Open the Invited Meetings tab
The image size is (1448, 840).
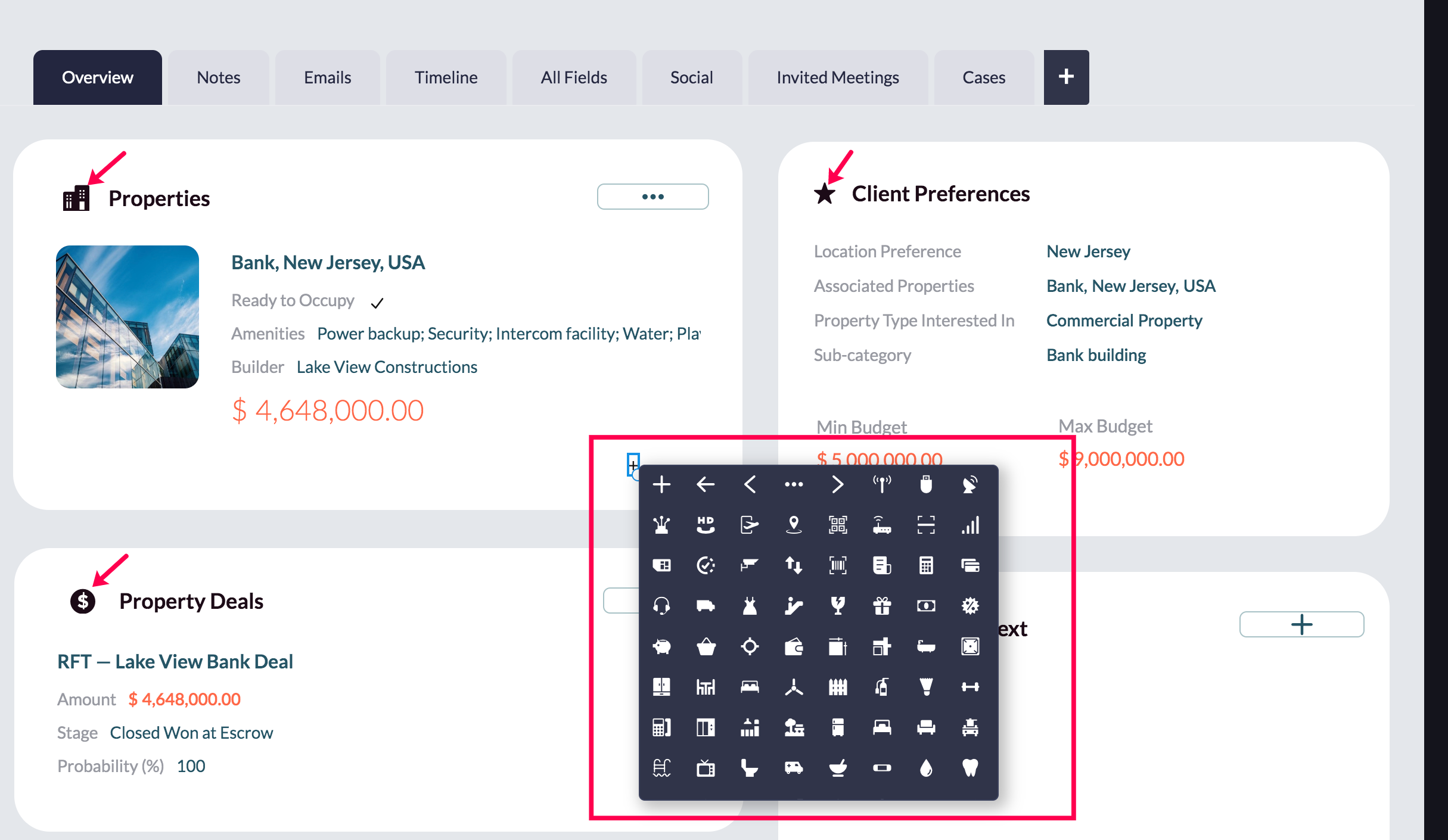click(x=837, y=77)
